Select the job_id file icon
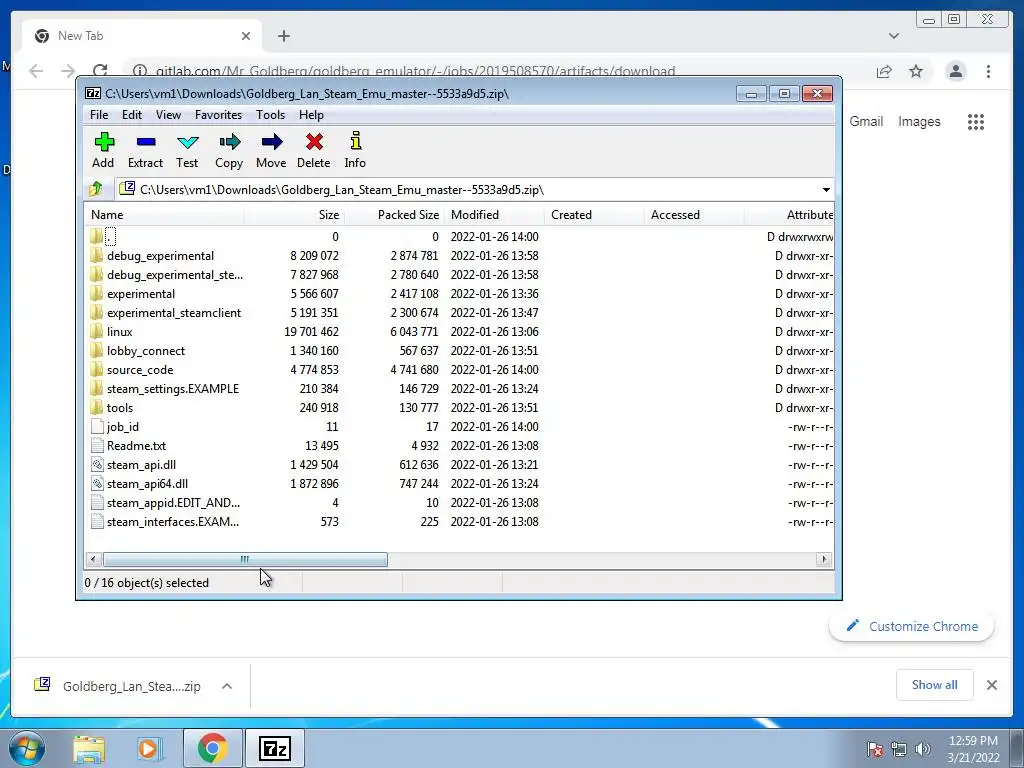The image size is (1024, 768). click(97, 426)
